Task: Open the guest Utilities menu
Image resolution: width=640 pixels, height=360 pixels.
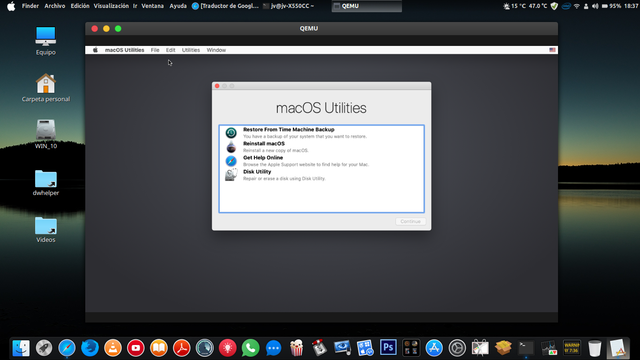Action: (x=191, y=50)
